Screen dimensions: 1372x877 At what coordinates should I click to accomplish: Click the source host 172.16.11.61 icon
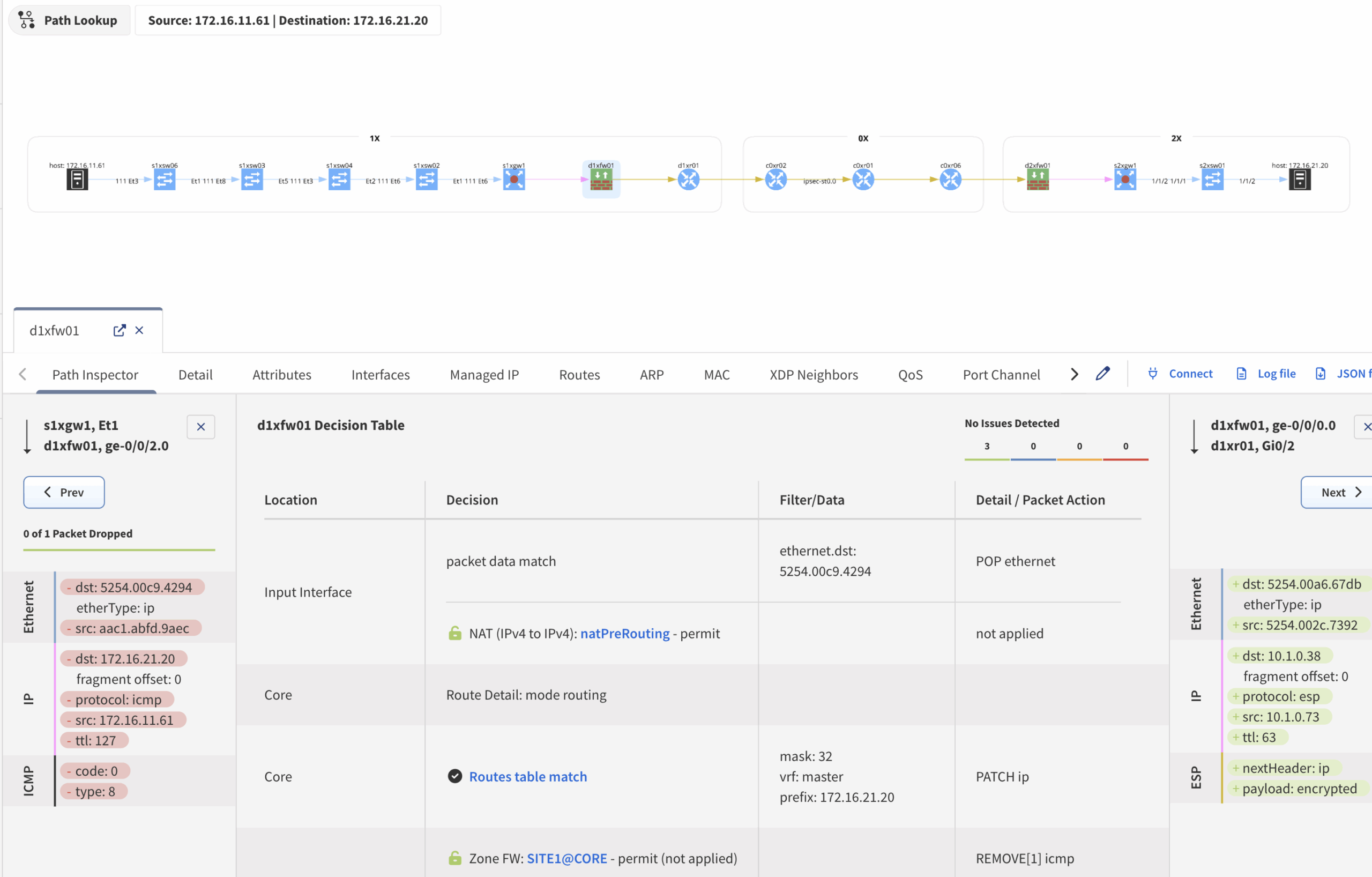(x=77, y=180)
